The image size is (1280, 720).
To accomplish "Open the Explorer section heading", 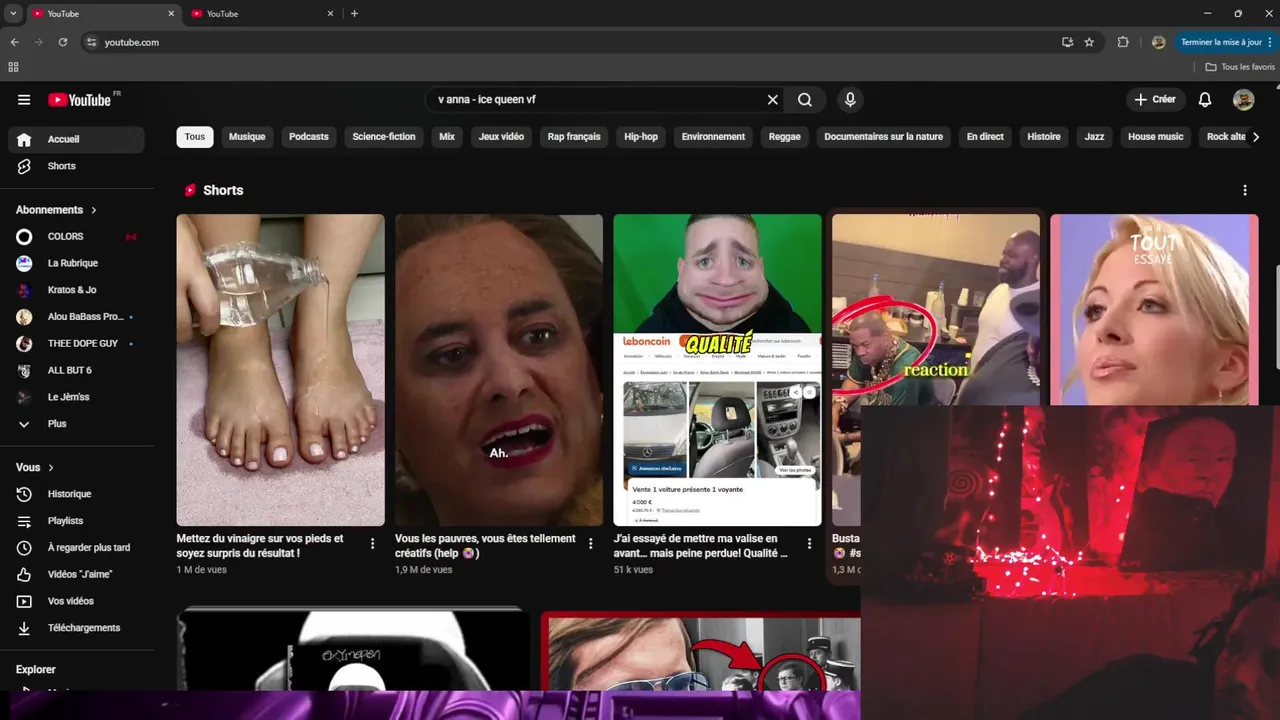I will (x=36, y=670).
